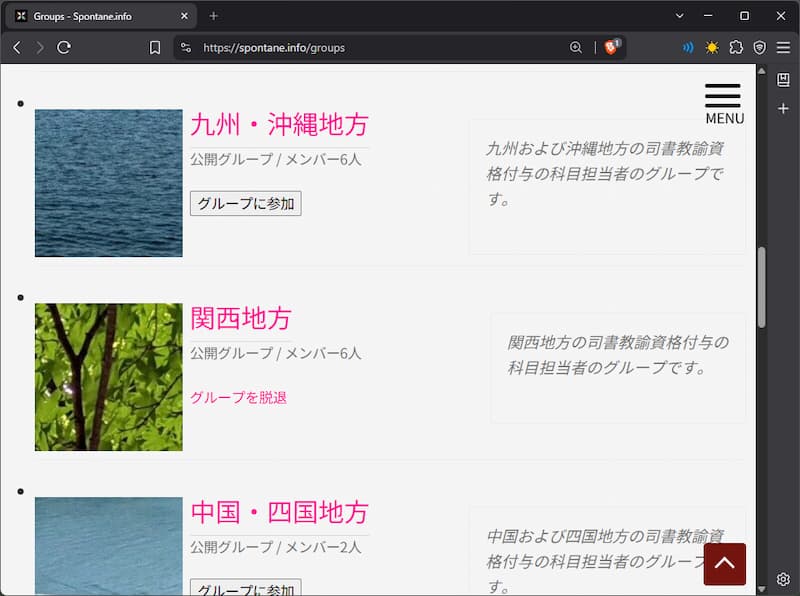This screenshot has height=596, width=800.
Task: Join the 九州・沖縄地方 group
Action: [x=245, y=204]
